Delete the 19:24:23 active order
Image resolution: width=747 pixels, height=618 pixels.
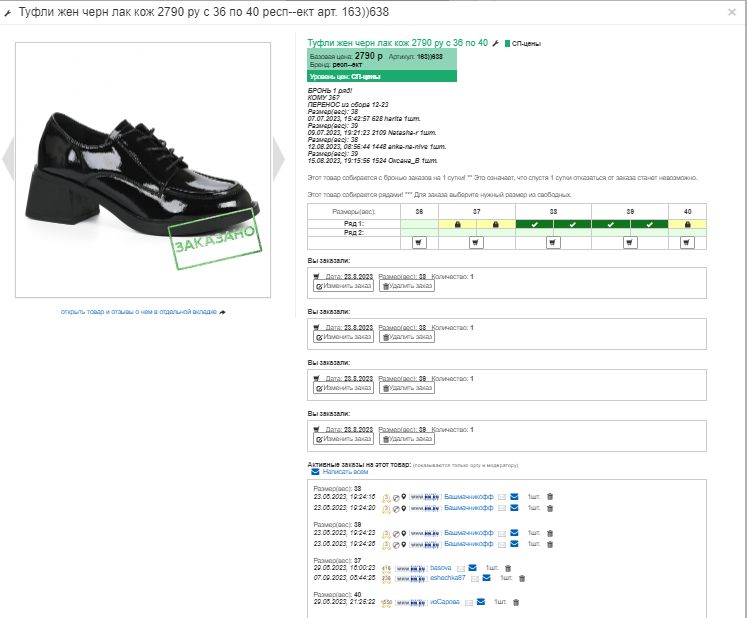pyautogui.click(x=550, y=533)
